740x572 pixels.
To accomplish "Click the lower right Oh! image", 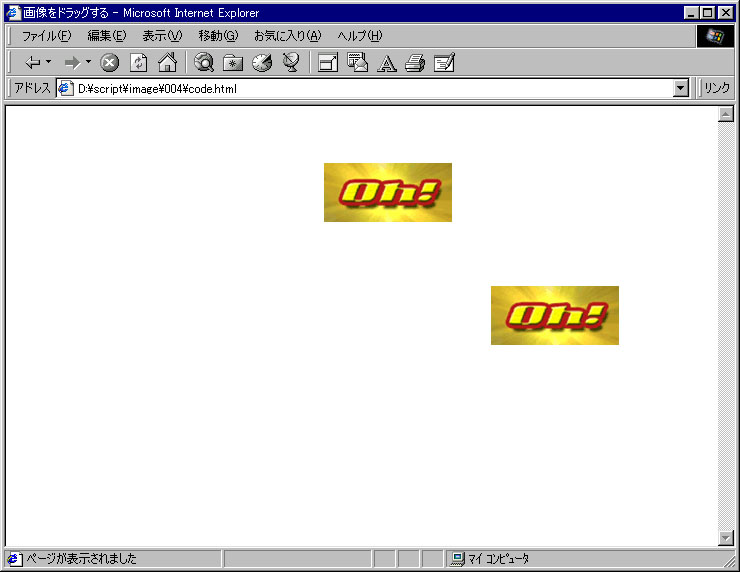I will (555, 315).
